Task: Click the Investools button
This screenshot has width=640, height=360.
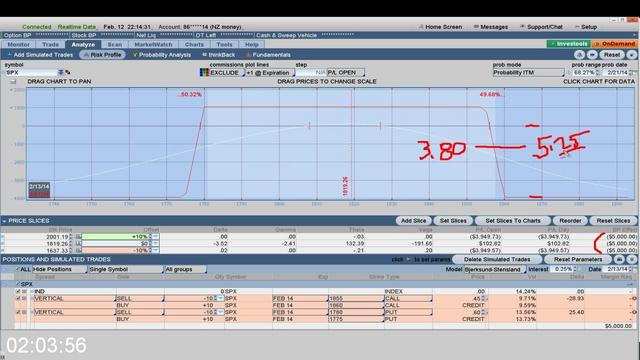Action: tap(568, 44)
